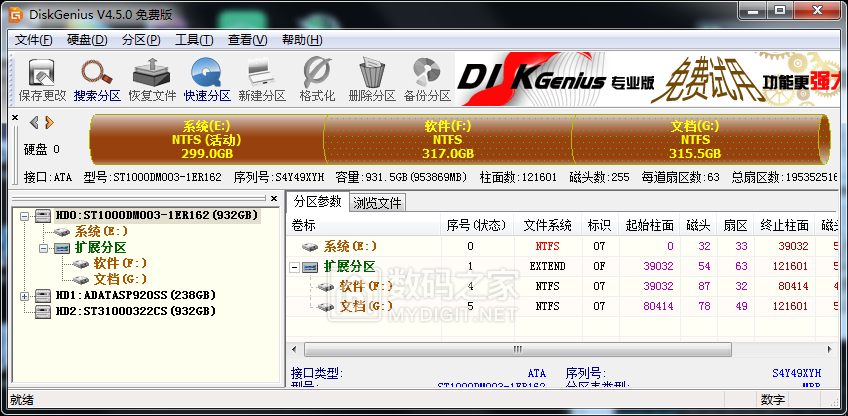
Task: Close the disk tree pane using its x
Action: click(x=274, y=199)
